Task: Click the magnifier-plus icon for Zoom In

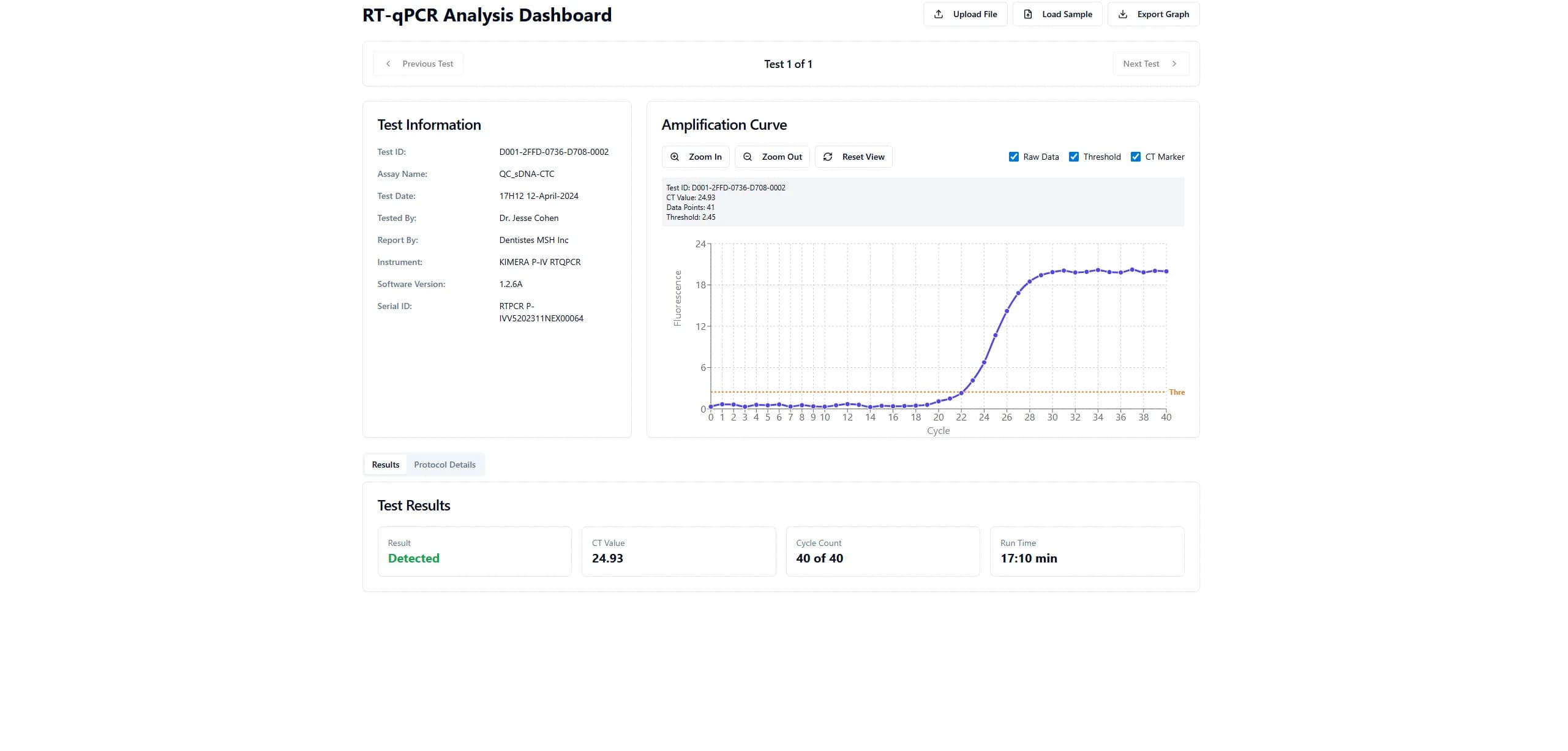Action: (675, 157)
